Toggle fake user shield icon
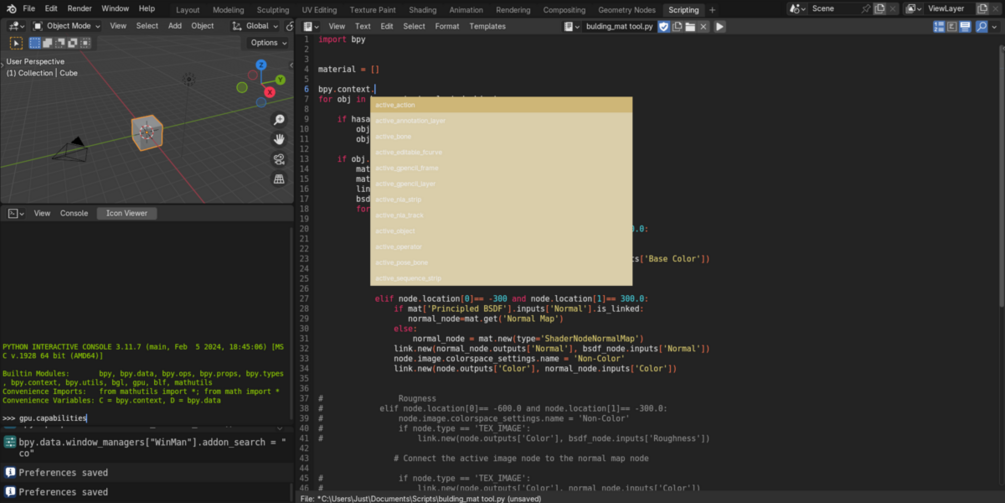Viewport: 1005px width, 503px height. pos(664,26)
